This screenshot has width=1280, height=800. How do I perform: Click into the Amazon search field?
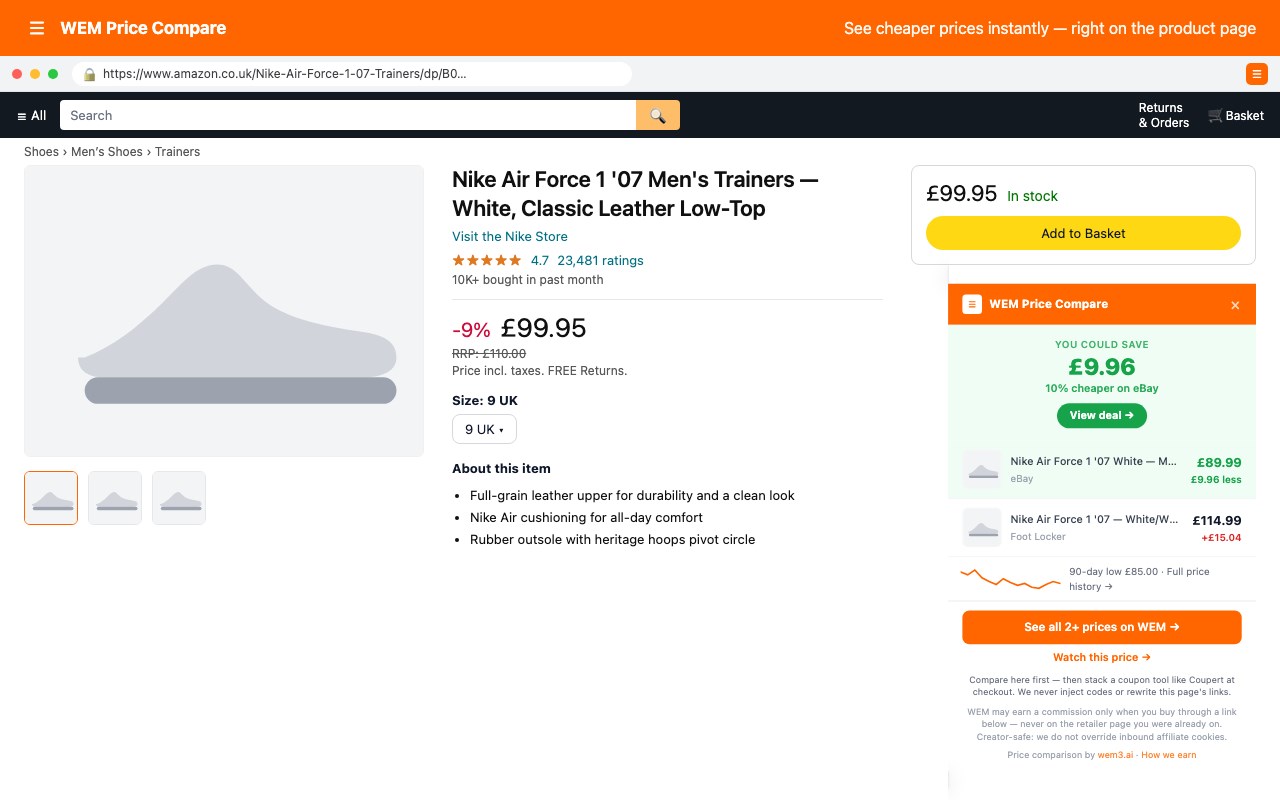click(348, 115)
